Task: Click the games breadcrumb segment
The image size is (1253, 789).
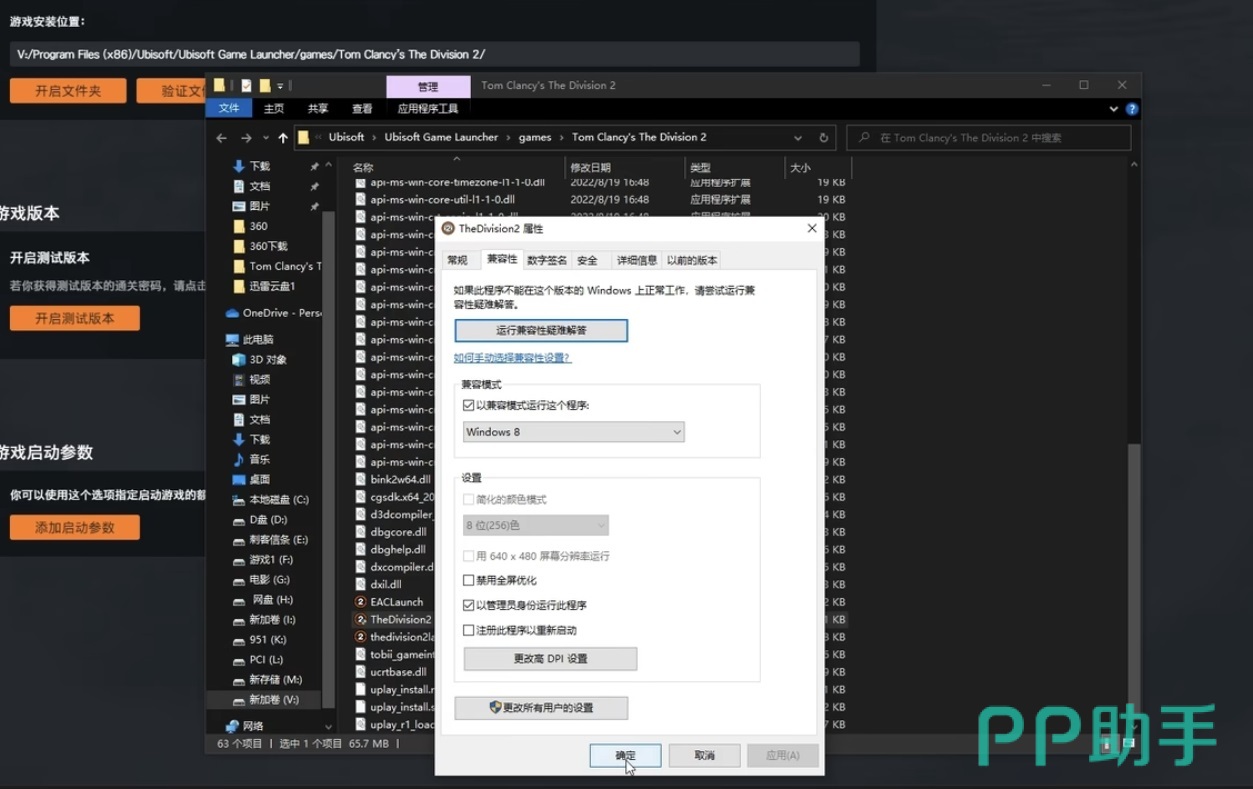Action: point(535,137)
